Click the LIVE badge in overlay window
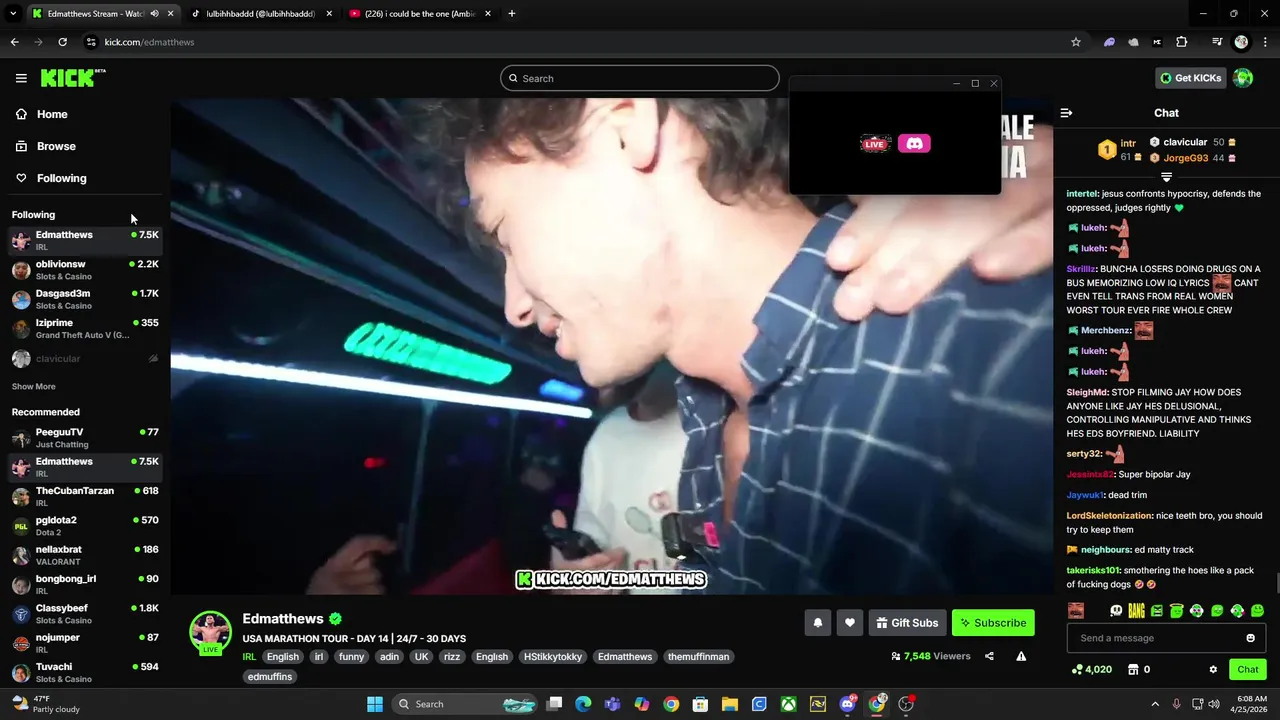This screenshot has width=1280, height=720. coord(875,144)
